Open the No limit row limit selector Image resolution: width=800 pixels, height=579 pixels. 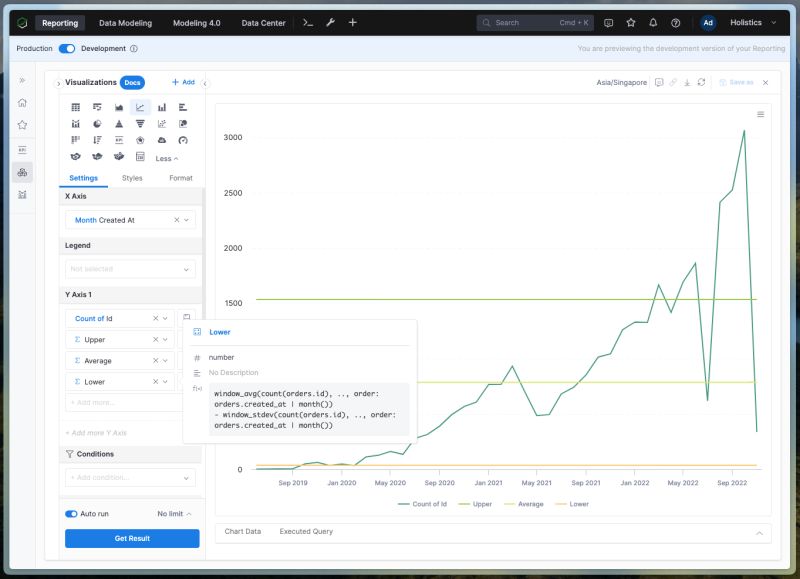pyautogui.click(x=174, y=514)
